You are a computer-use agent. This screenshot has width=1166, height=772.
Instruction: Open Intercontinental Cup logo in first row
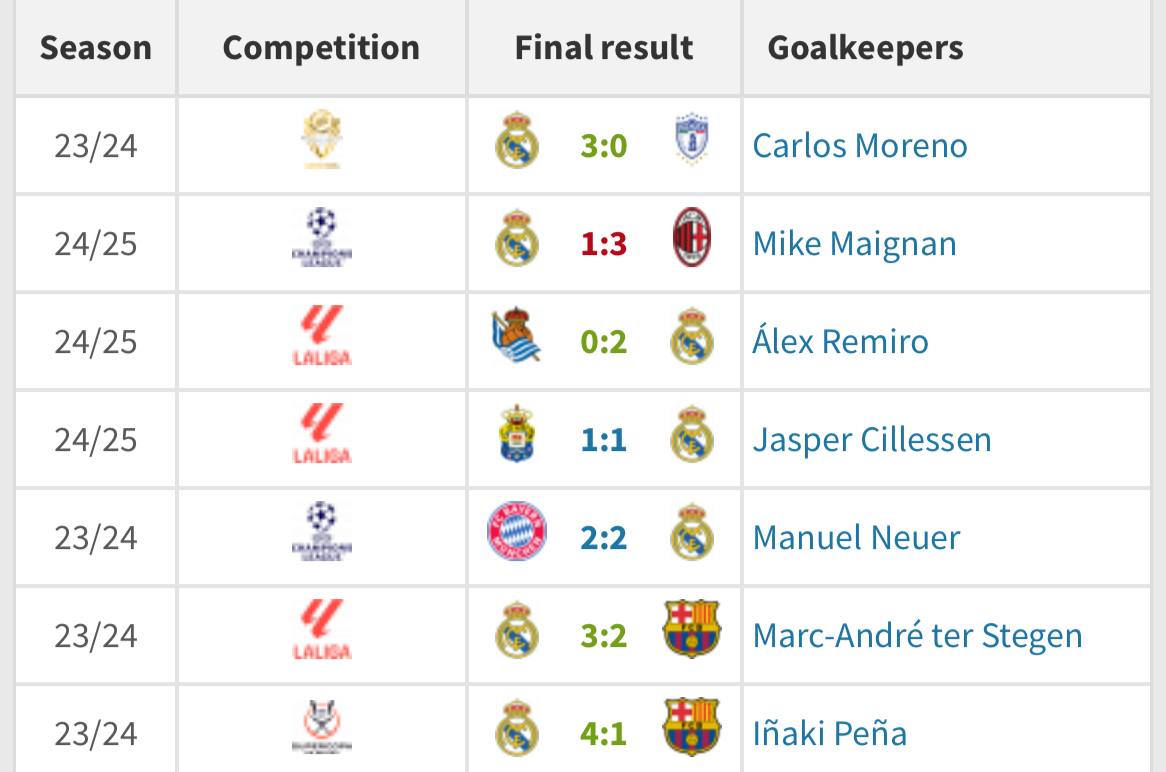point(322,139)
